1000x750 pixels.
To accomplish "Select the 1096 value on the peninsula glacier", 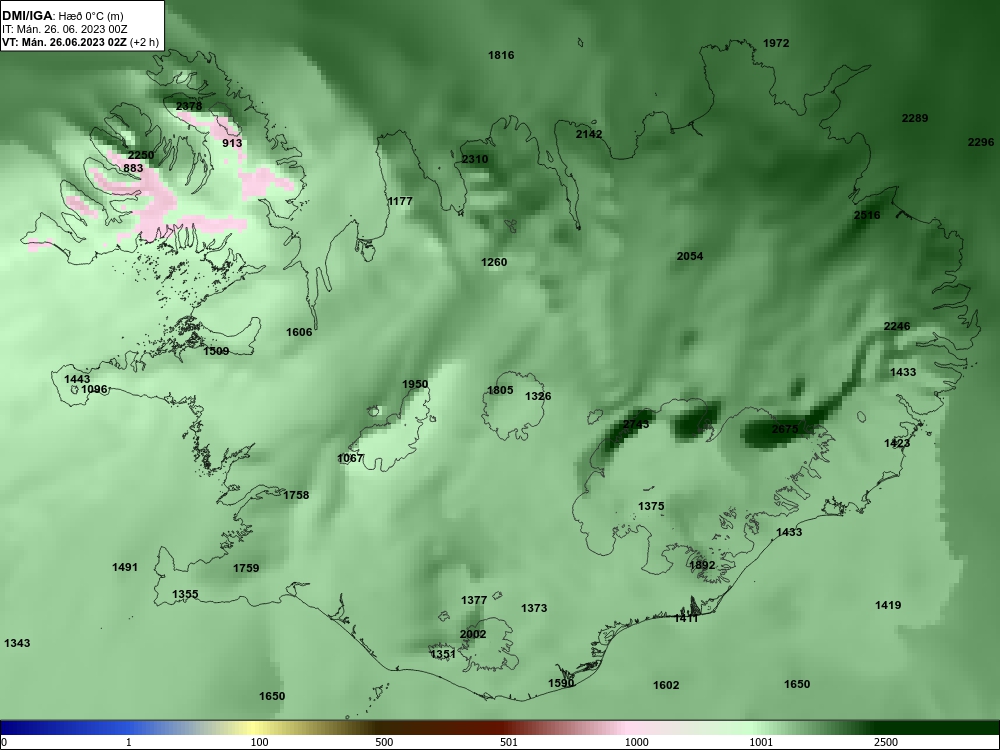I will point(94,390).
